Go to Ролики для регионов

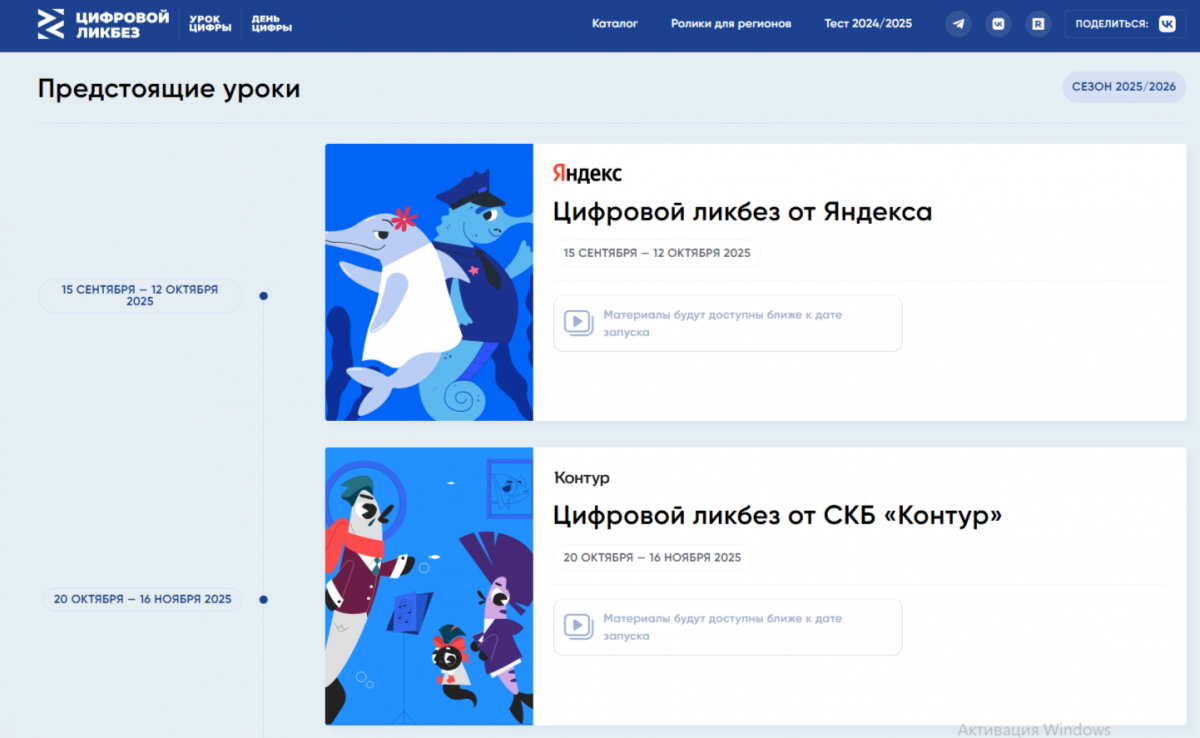[730, 24]
